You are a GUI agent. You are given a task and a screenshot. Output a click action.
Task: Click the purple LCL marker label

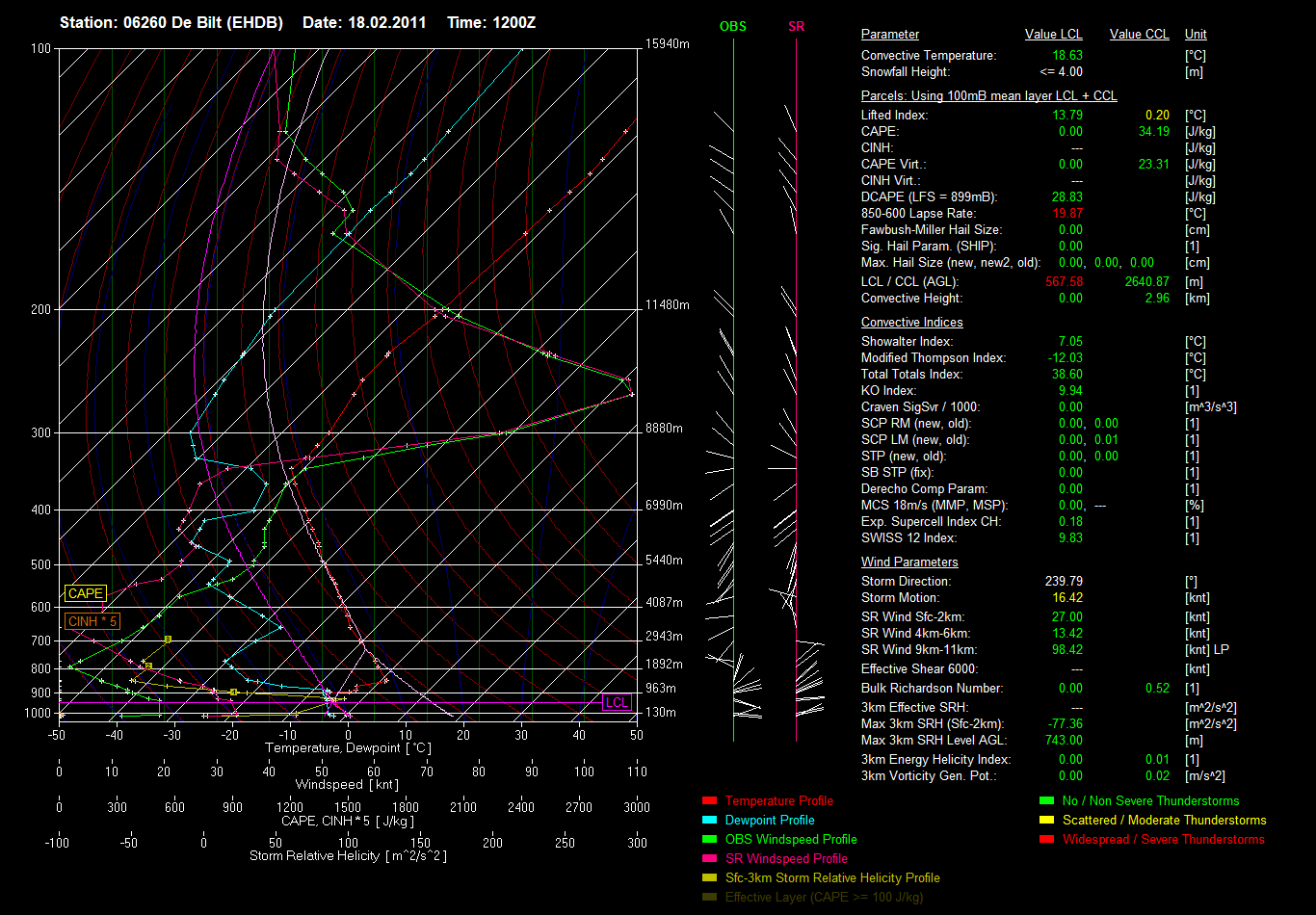(x=617, y=702)
